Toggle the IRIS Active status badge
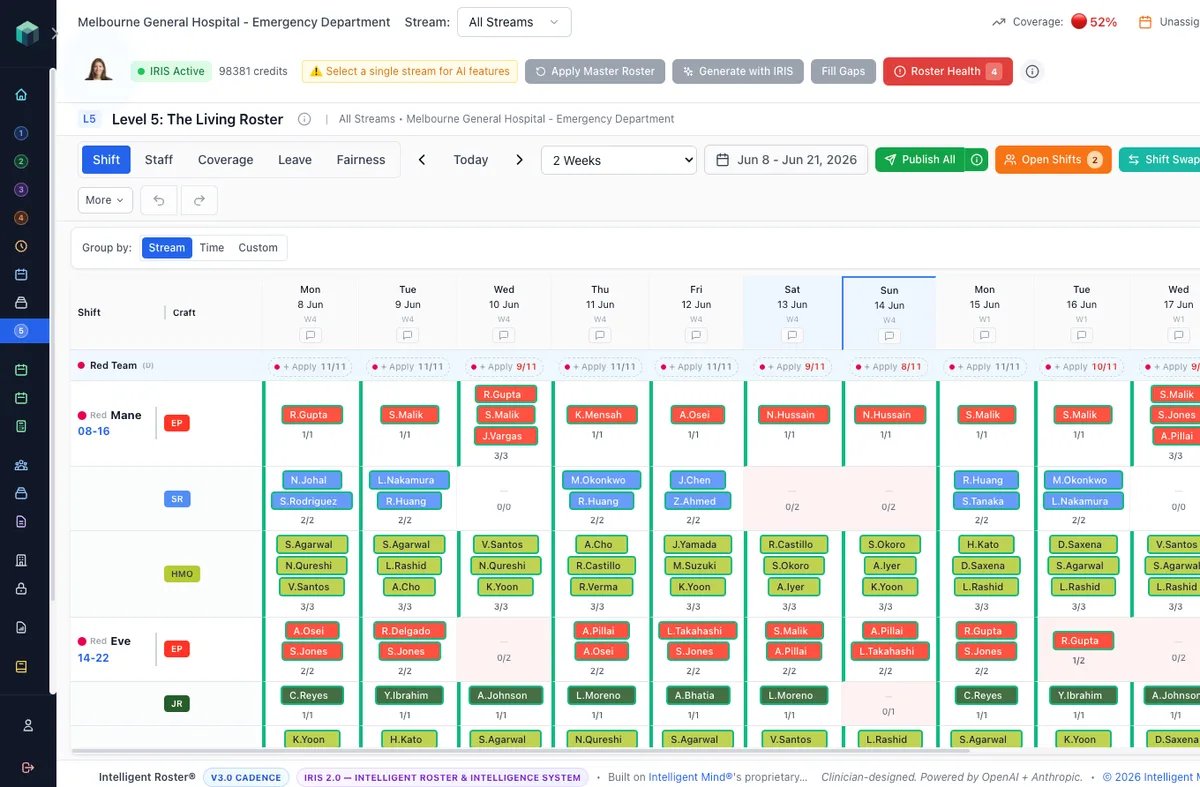The width and height of the screenshot is (1200, 787). tap(171, 71)
